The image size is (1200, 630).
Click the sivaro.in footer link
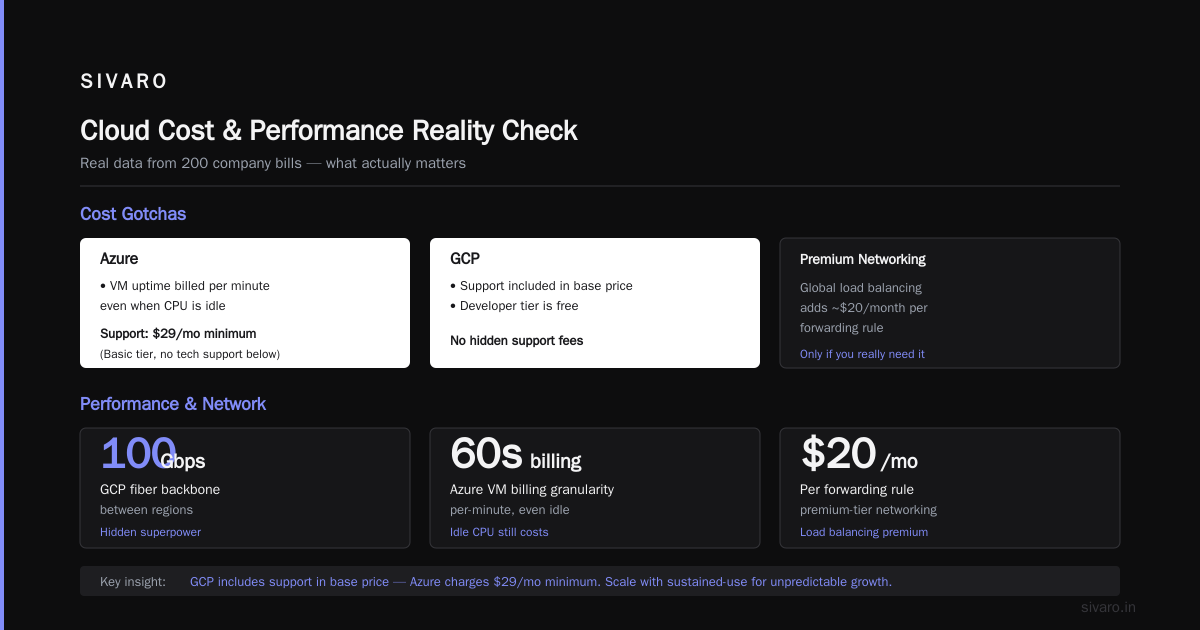[x=1109, y=607]
